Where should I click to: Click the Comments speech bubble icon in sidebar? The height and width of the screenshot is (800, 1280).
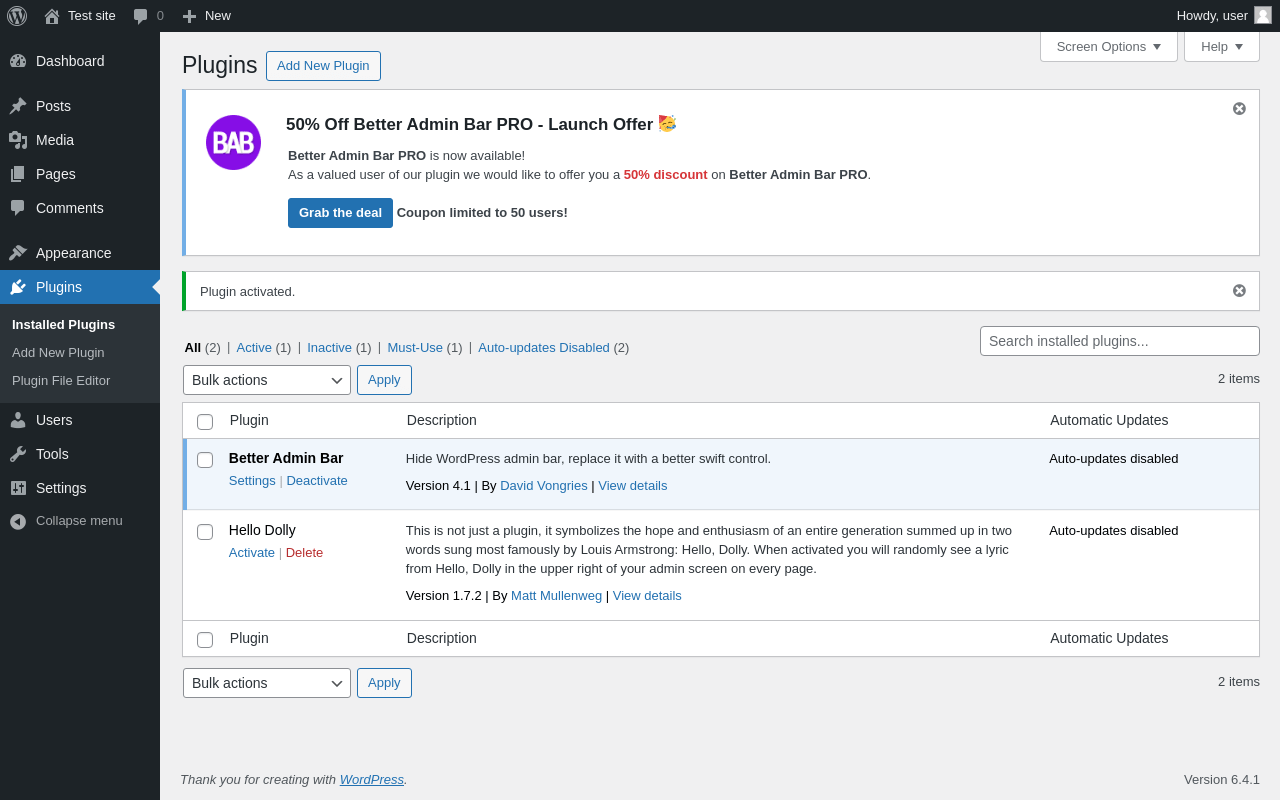[x=18, y=208]
